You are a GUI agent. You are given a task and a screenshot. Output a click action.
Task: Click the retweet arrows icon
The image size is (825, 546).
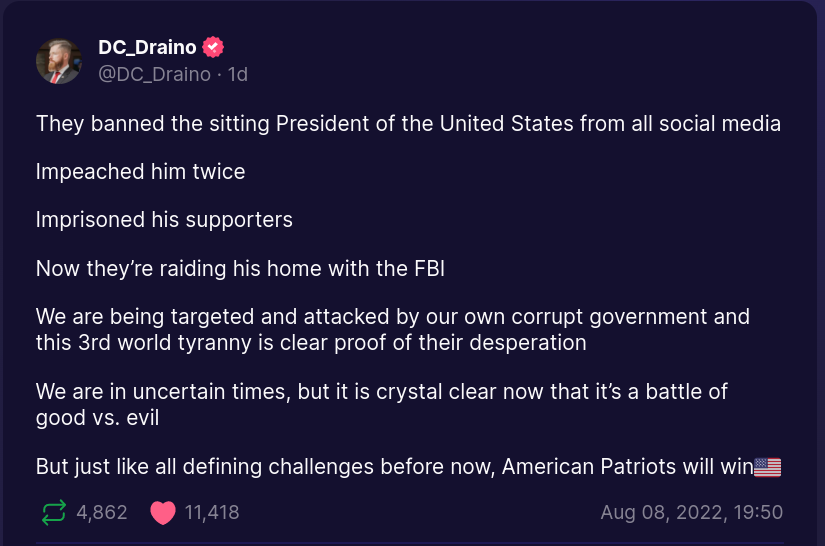coord(53,513)
